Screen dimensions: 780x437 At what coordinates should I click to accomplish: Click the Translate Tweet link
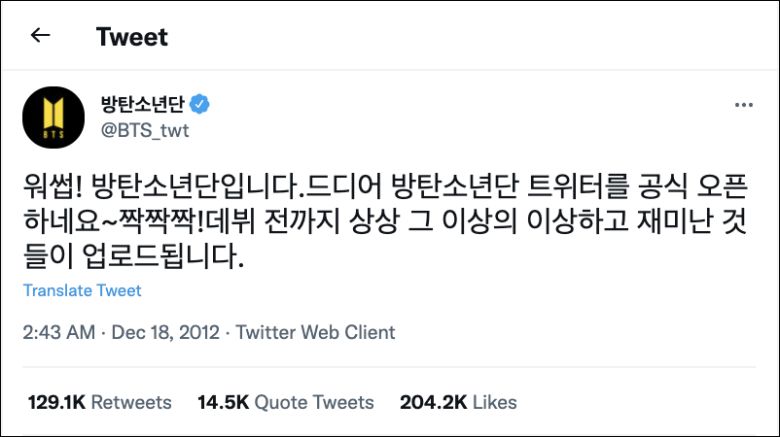coord(82,290)
